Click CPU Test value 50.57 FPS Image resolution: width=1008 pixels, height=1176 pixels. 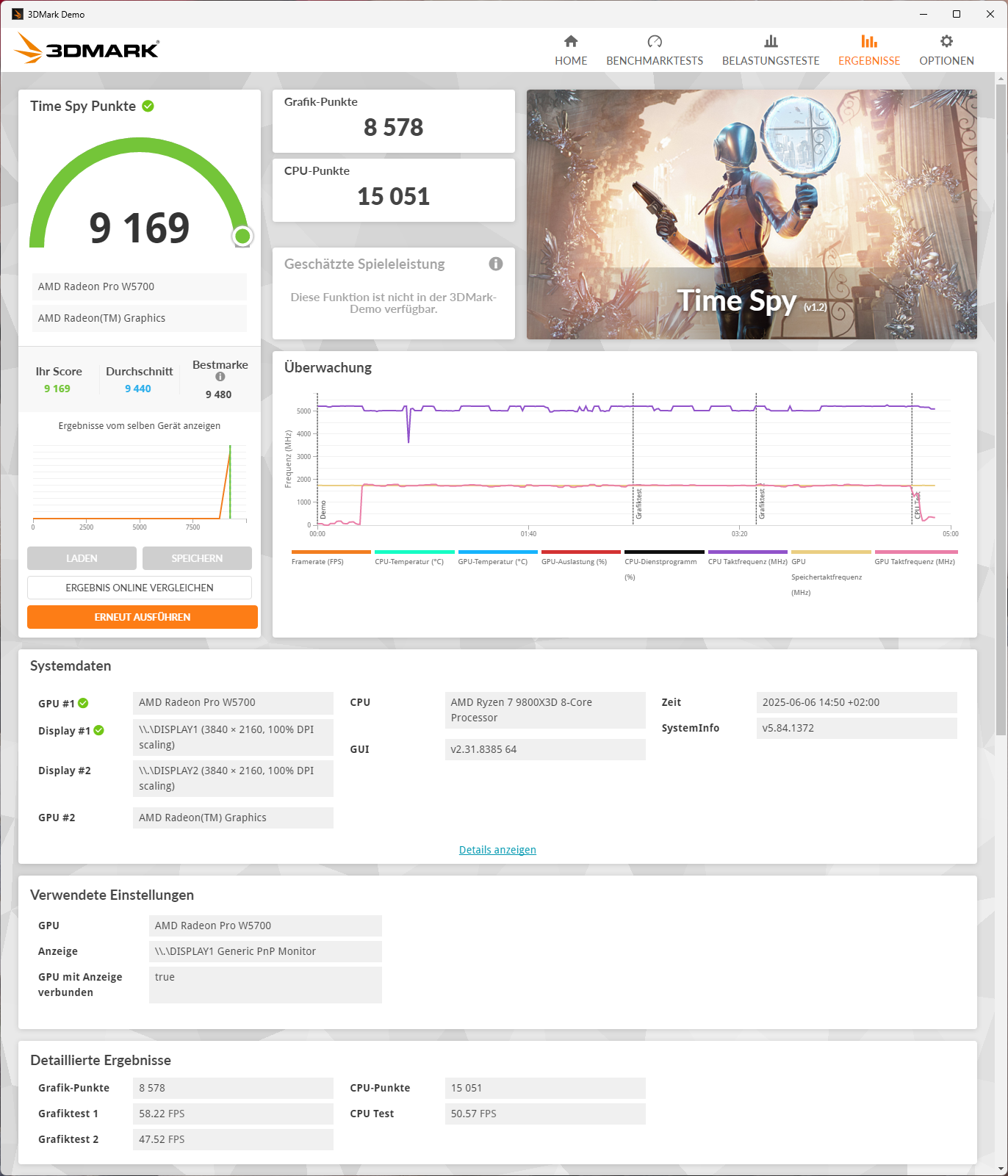pyautogui.click(x=545, y=1114)
